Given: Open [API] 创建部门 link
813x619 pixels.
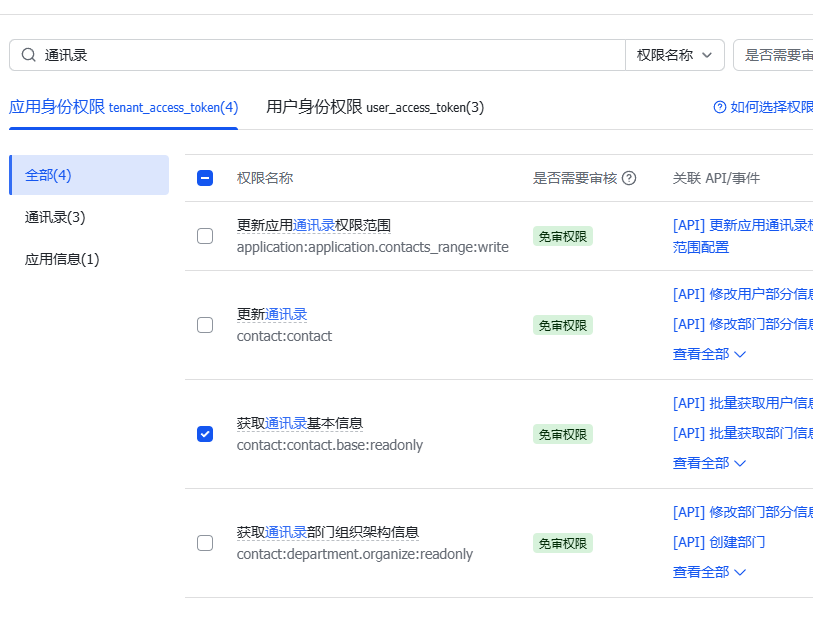Looking at the screenshot, I should coord(719,542).
